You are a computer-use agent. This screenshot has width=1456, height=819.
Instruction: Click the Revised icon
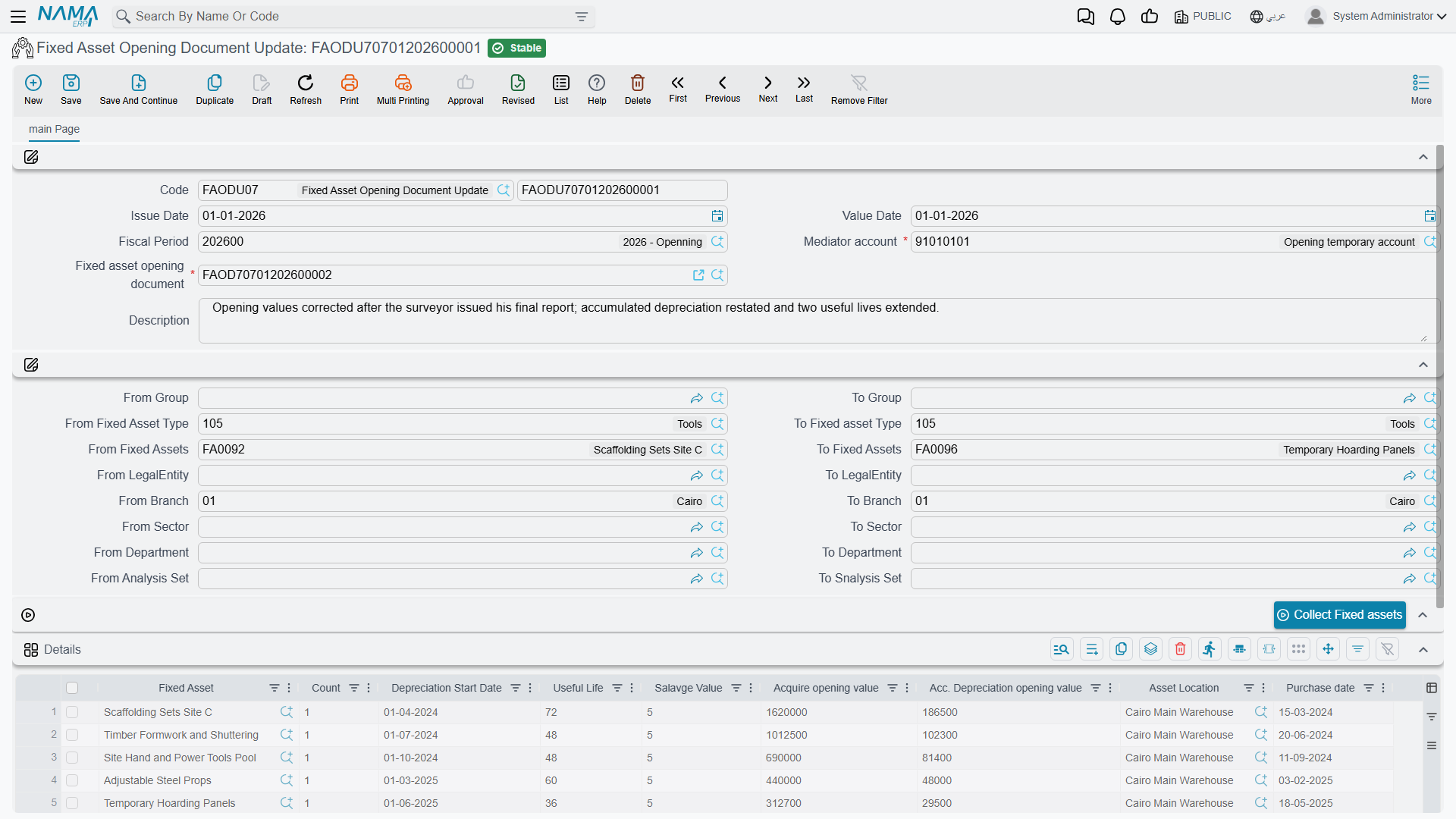[x=518, y=89]
